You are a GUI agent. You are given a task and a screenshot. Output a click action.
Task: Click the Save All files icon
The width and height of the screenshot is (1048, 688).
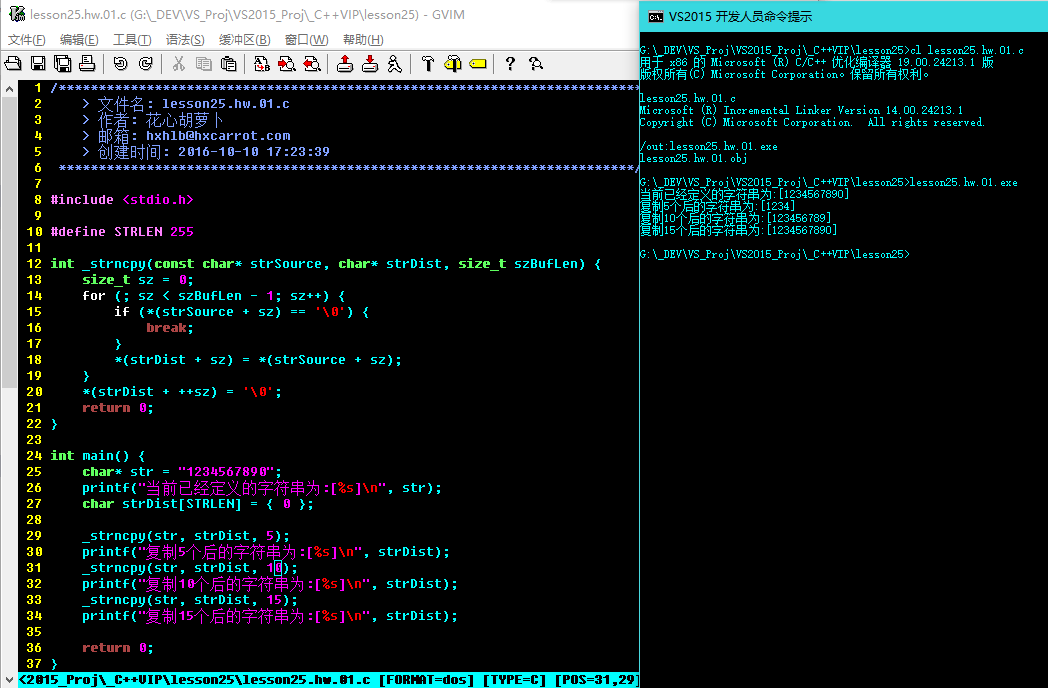62,64
